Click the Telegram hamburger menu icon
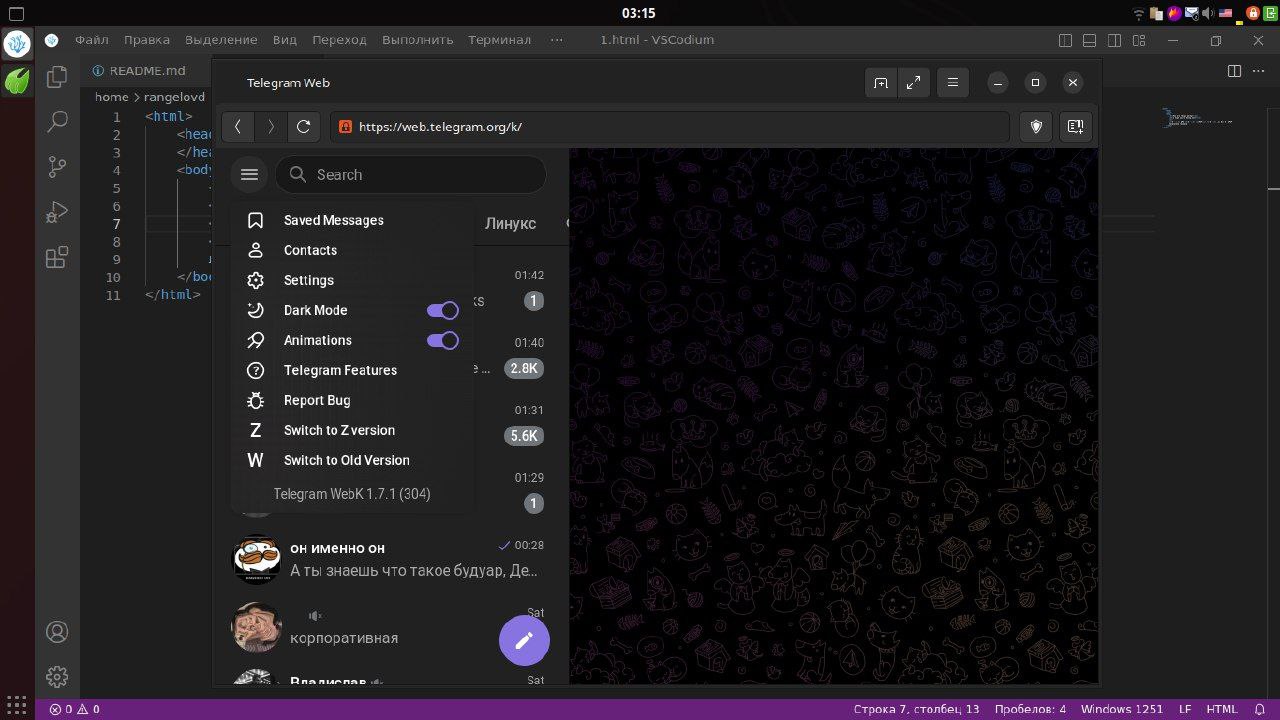This screenshot has width=1280, height=720. pyautogui.click(x=249, y=174)
